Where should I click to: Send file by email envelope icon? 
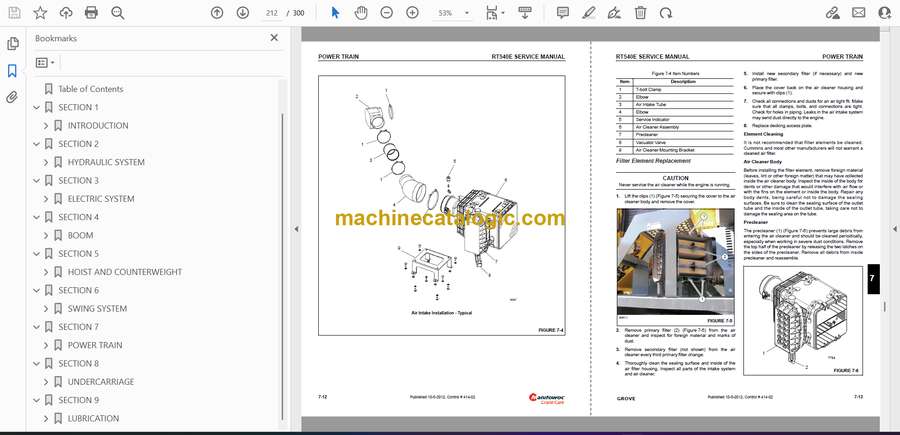point(859,13)
